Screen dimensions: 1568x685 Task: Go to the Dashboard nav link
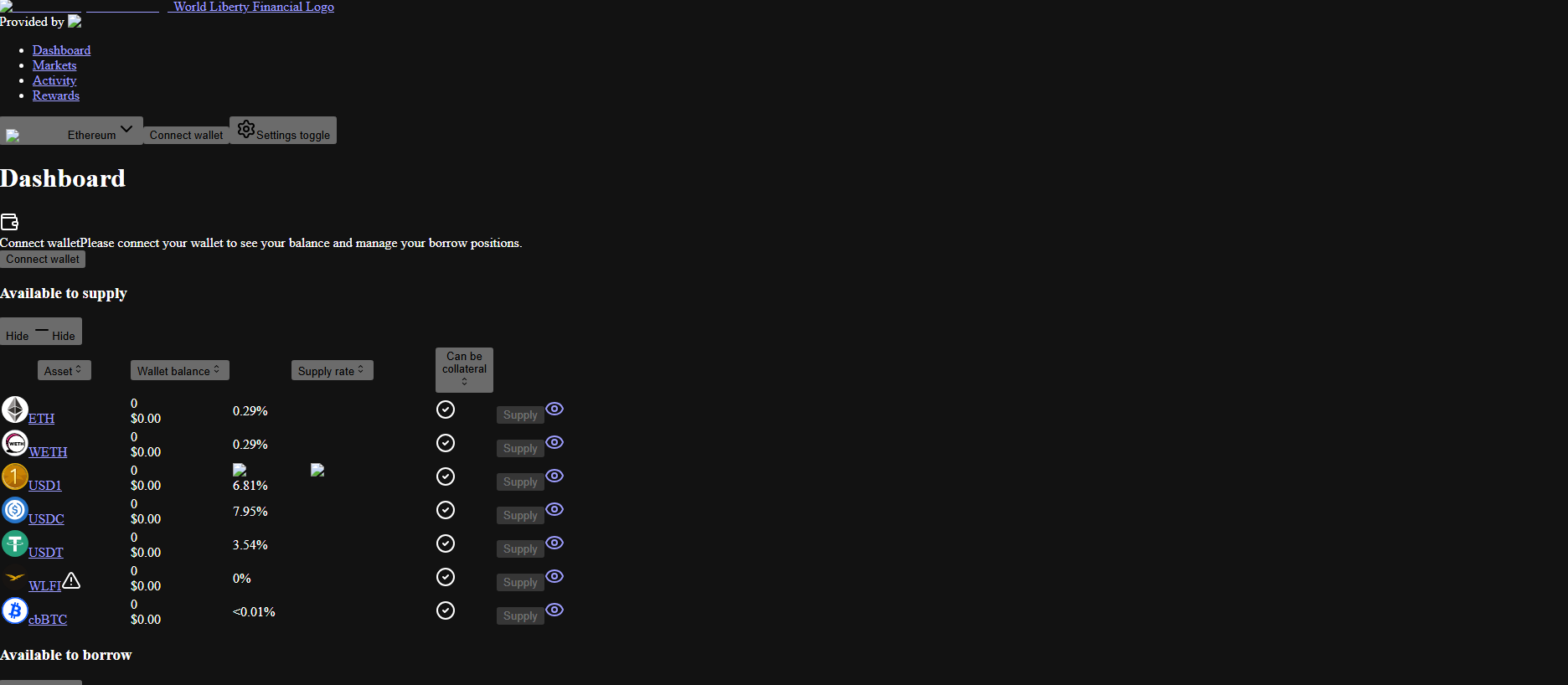pyautogui.click(x=61, y=50)
